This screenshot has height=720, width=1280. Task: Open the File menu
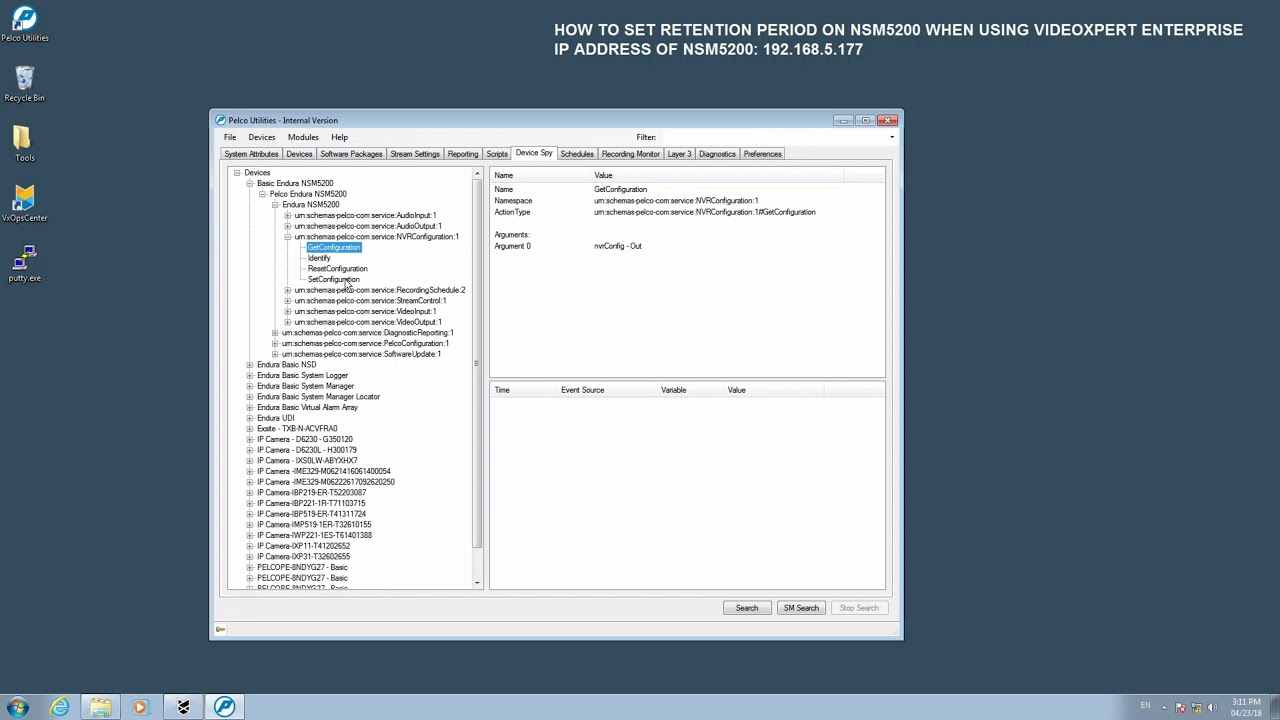[230, 137]
